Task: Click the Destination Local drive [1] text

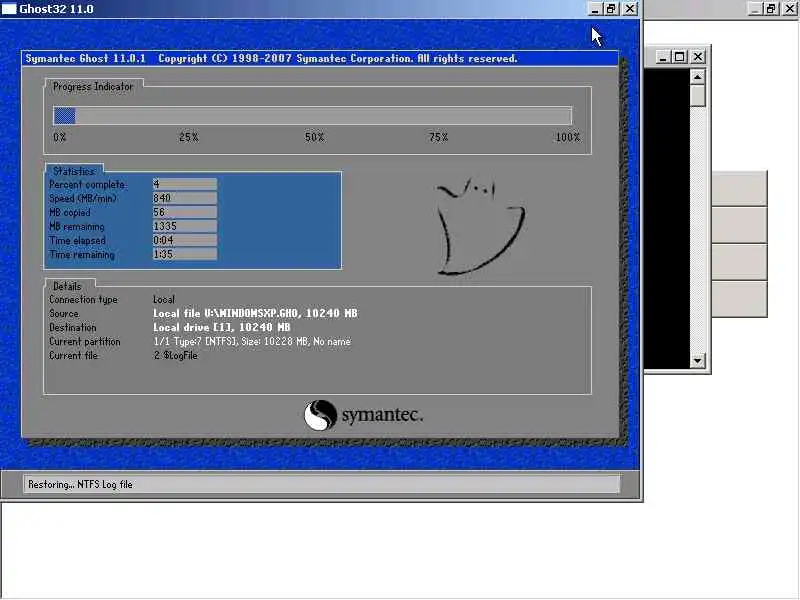Action: (221, 328)
